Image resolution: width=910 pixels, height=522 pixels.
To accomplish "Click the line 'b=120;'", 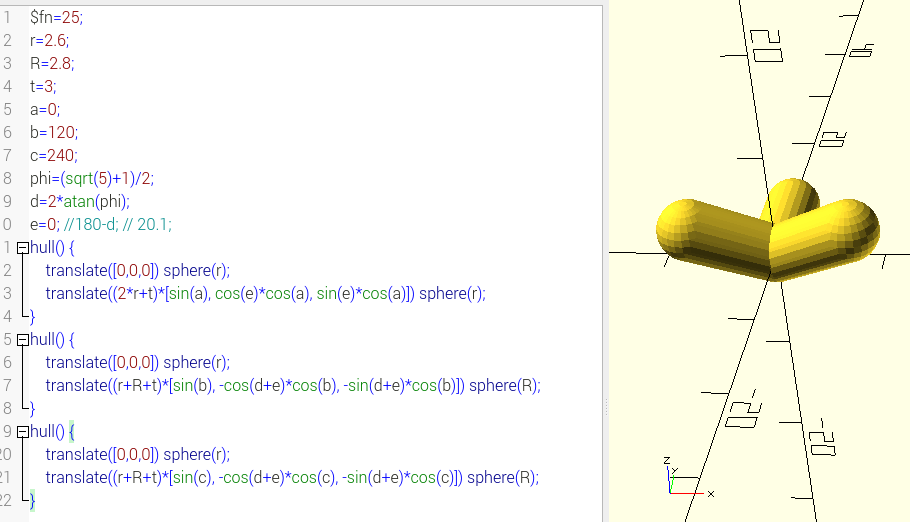I will coord(54,132).
